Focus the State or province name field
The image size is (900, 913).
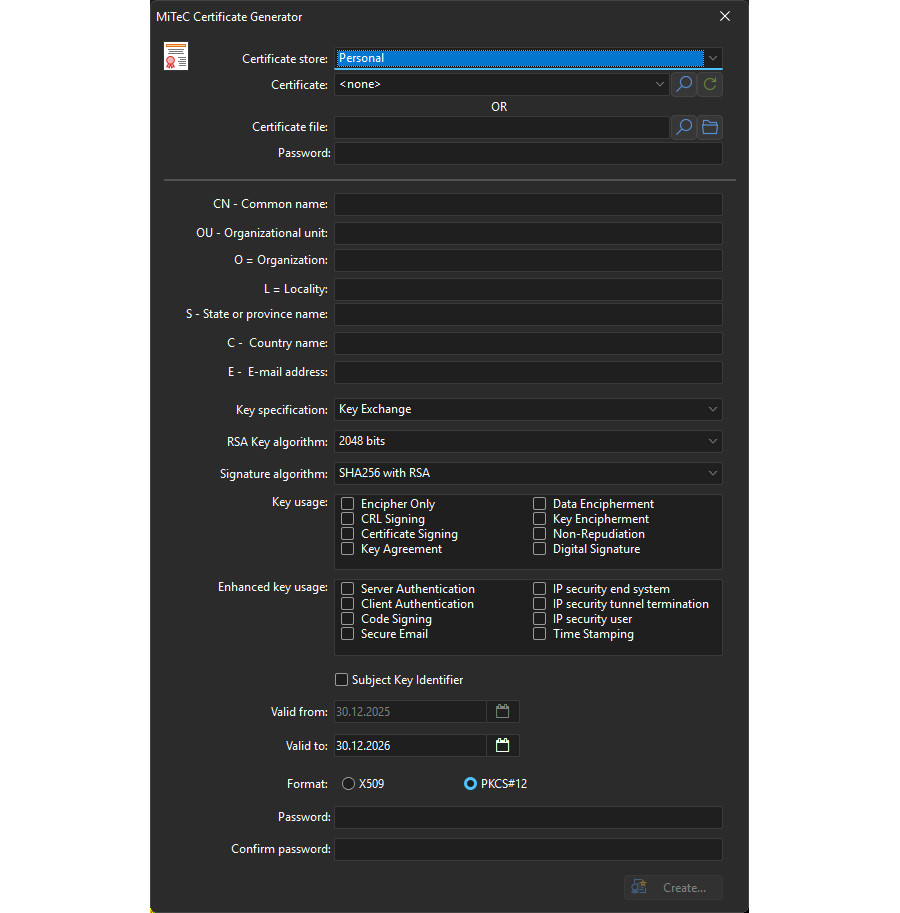[529, 314]
